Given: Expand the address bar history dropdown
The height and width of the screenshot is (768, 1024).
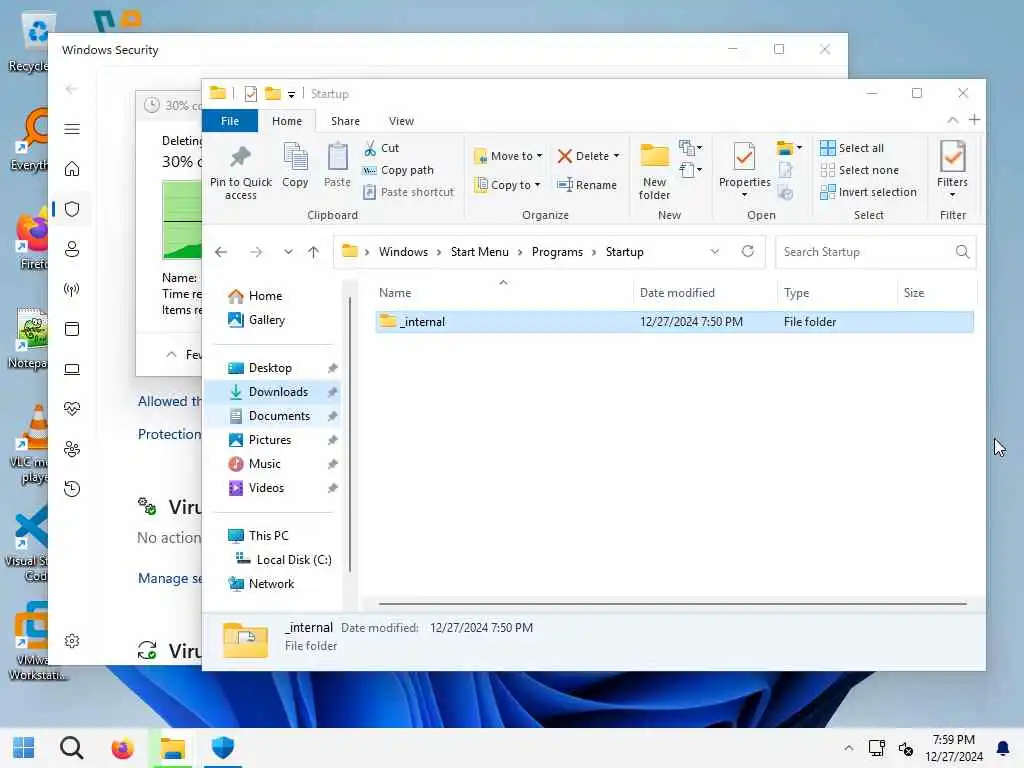Looking at the screenshot, I should pos(714,251).
